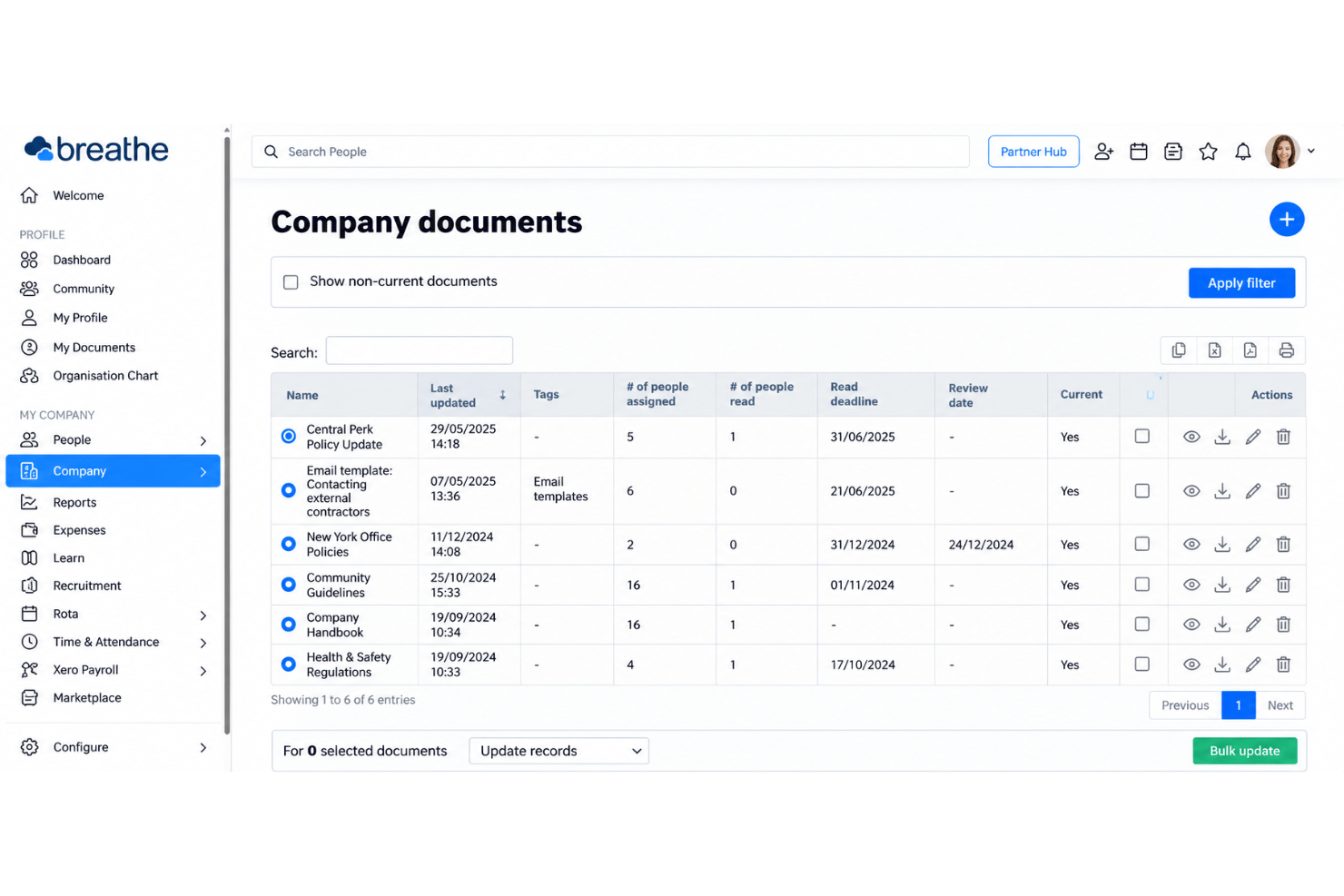Click the Search People field

click(610, 152)
